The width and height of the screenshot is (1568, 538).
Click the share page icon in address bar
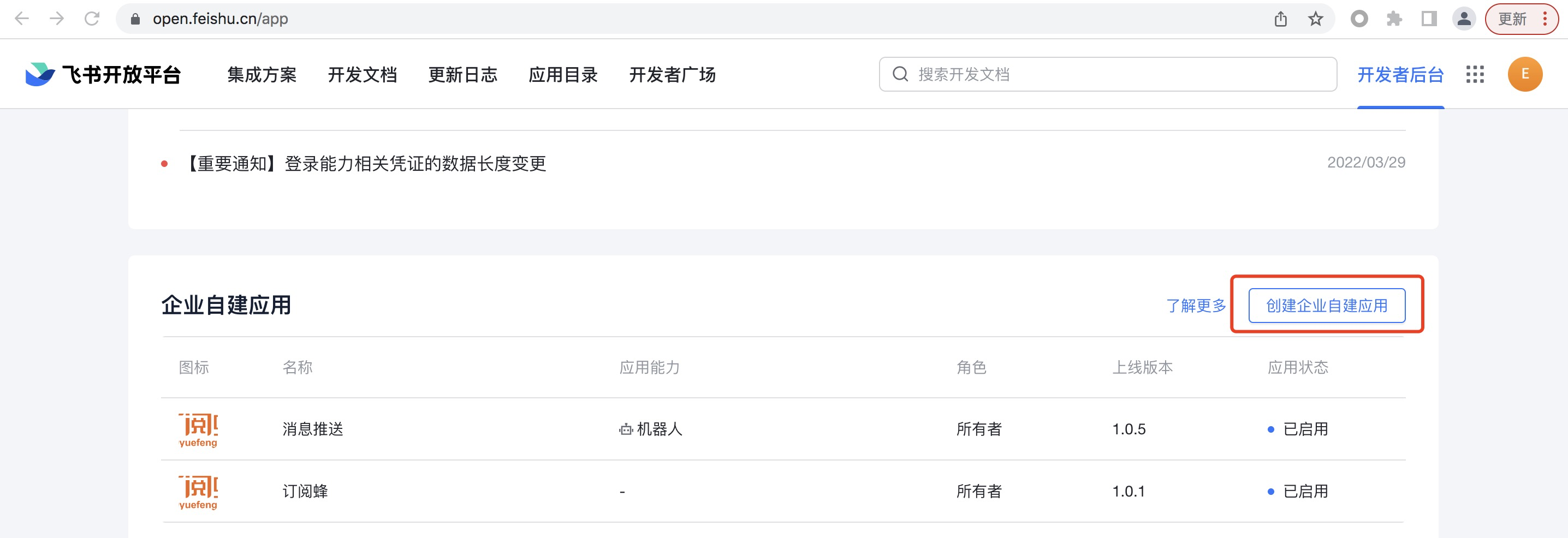click(x=1281, y=19)
